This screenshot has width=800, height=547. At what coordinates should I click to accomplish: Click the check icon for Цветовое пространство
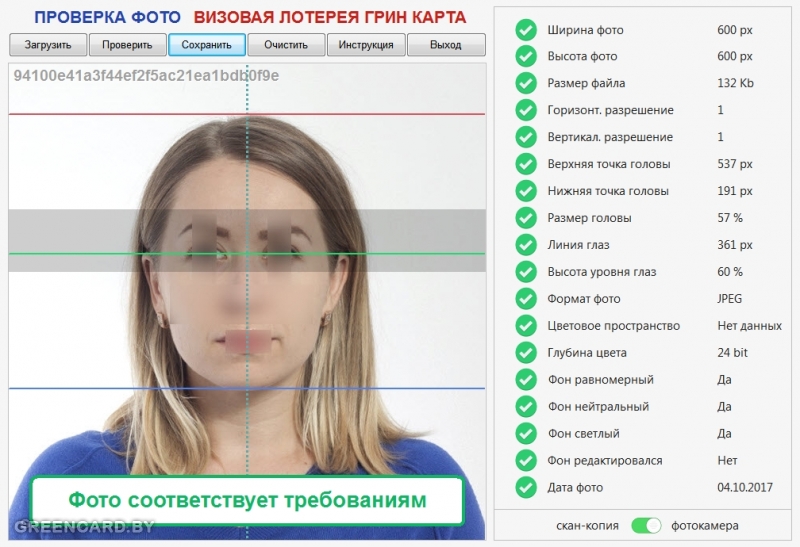(526, 326)
